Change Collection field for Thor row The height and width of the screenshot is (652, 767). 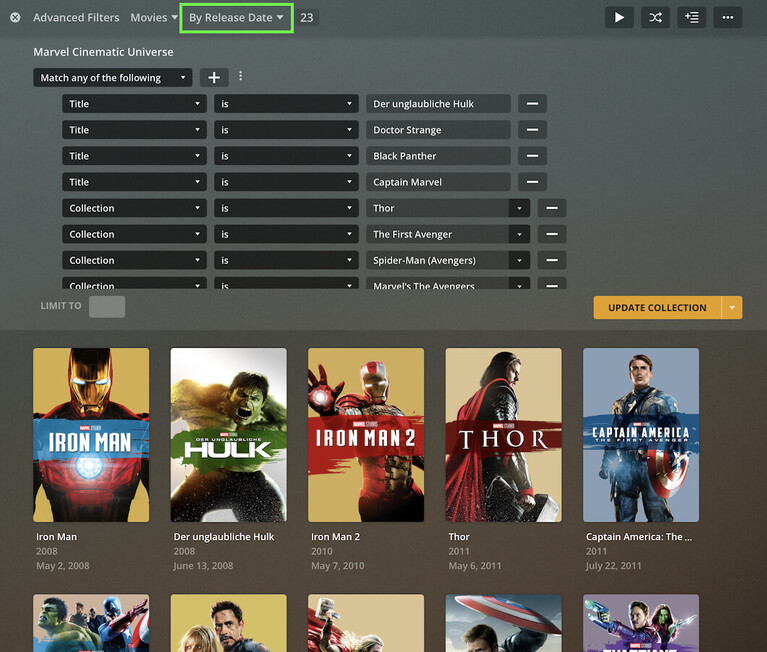tap(134, 208)
